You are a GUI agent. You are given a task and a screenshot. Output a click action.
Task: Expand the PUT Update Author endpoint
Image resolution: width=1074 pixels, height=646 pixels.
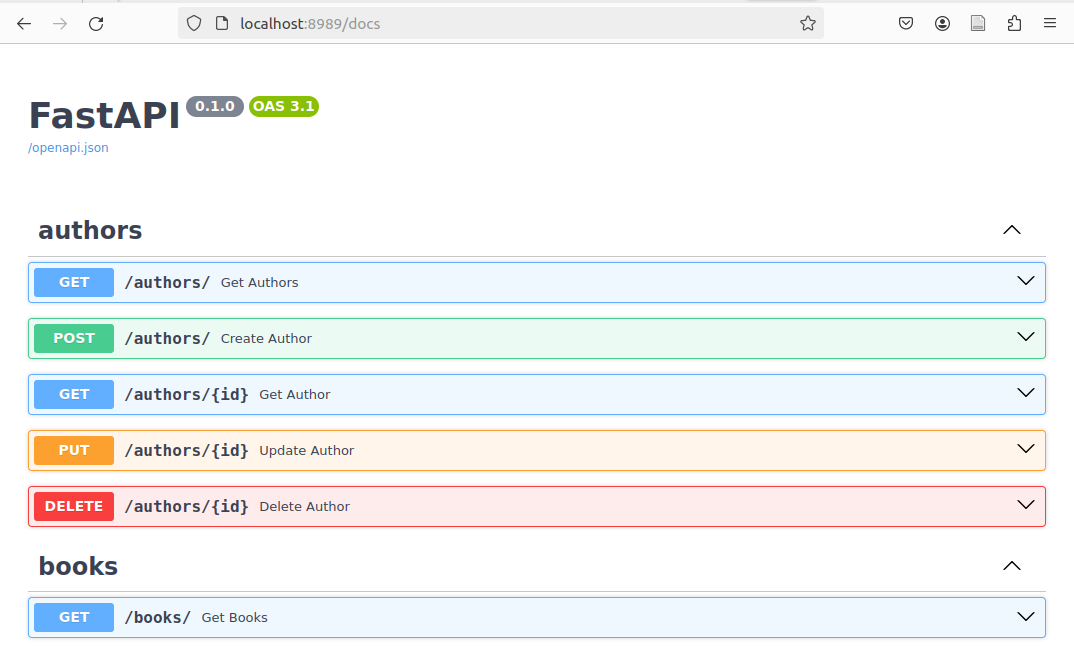click(1025, 449)
